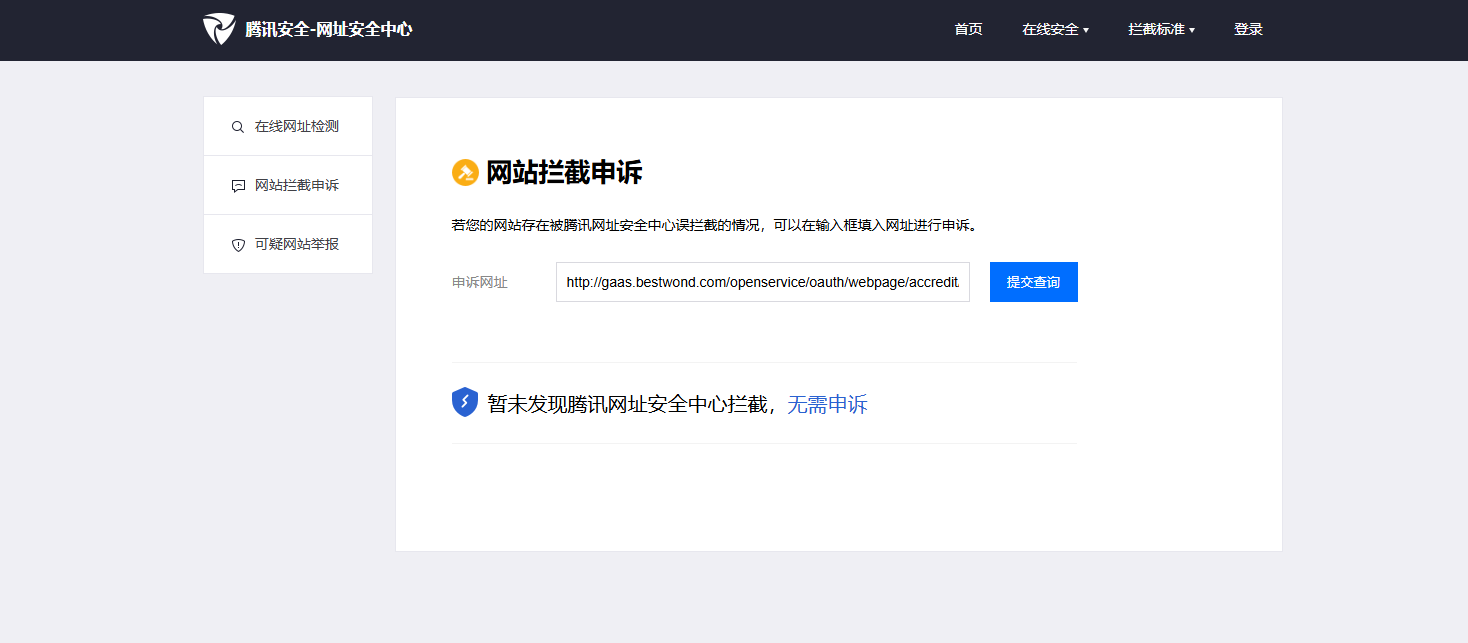Click the orange gavel icon by the heading

click(x=465, y=173)
